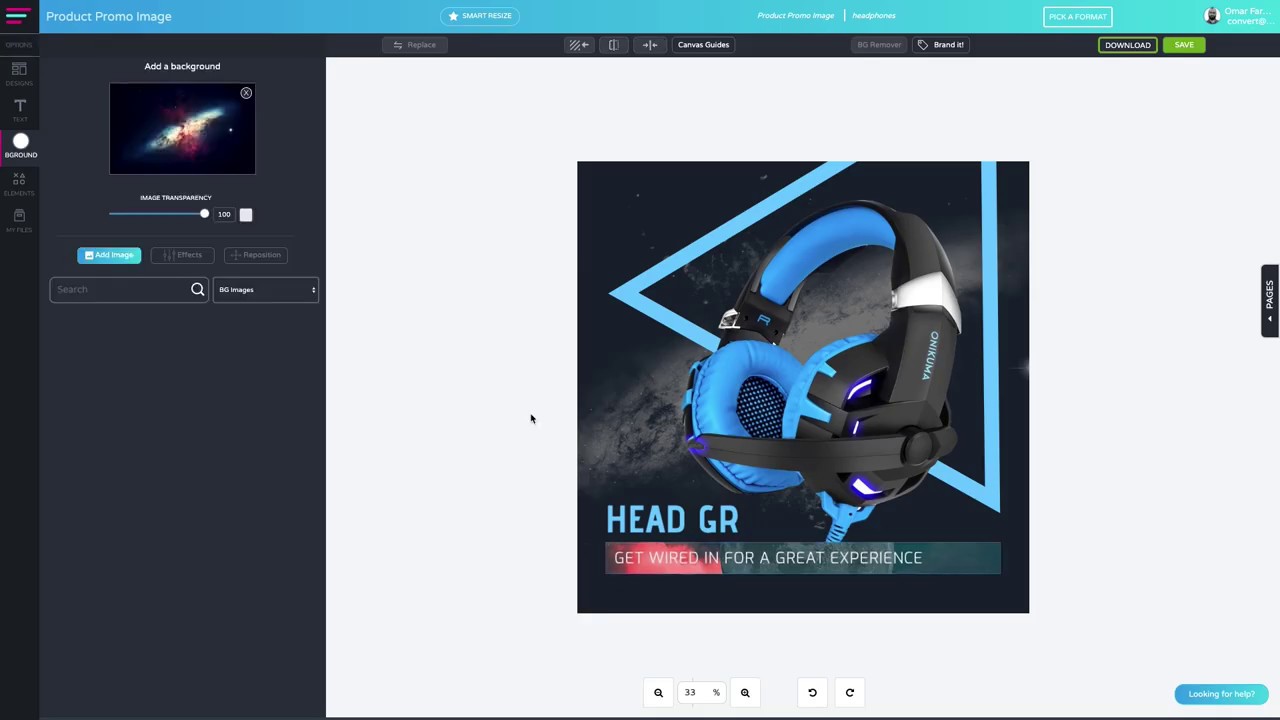Expand the Pages panel
Viewport: 1280px width, 720px height.
click(x=1268, y=300)
